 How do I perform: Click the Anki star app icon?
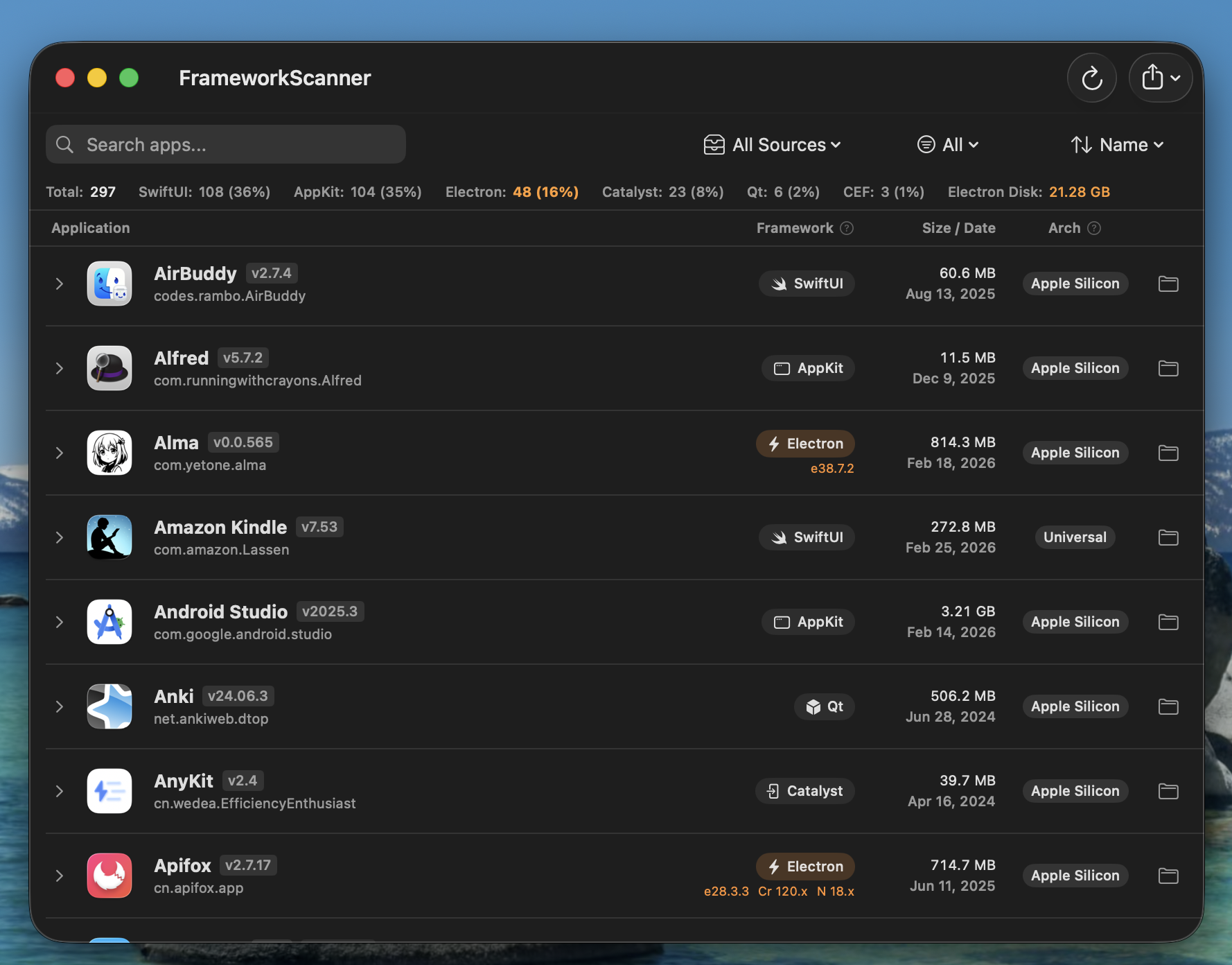pyautogui.click(x=109, y=706)
